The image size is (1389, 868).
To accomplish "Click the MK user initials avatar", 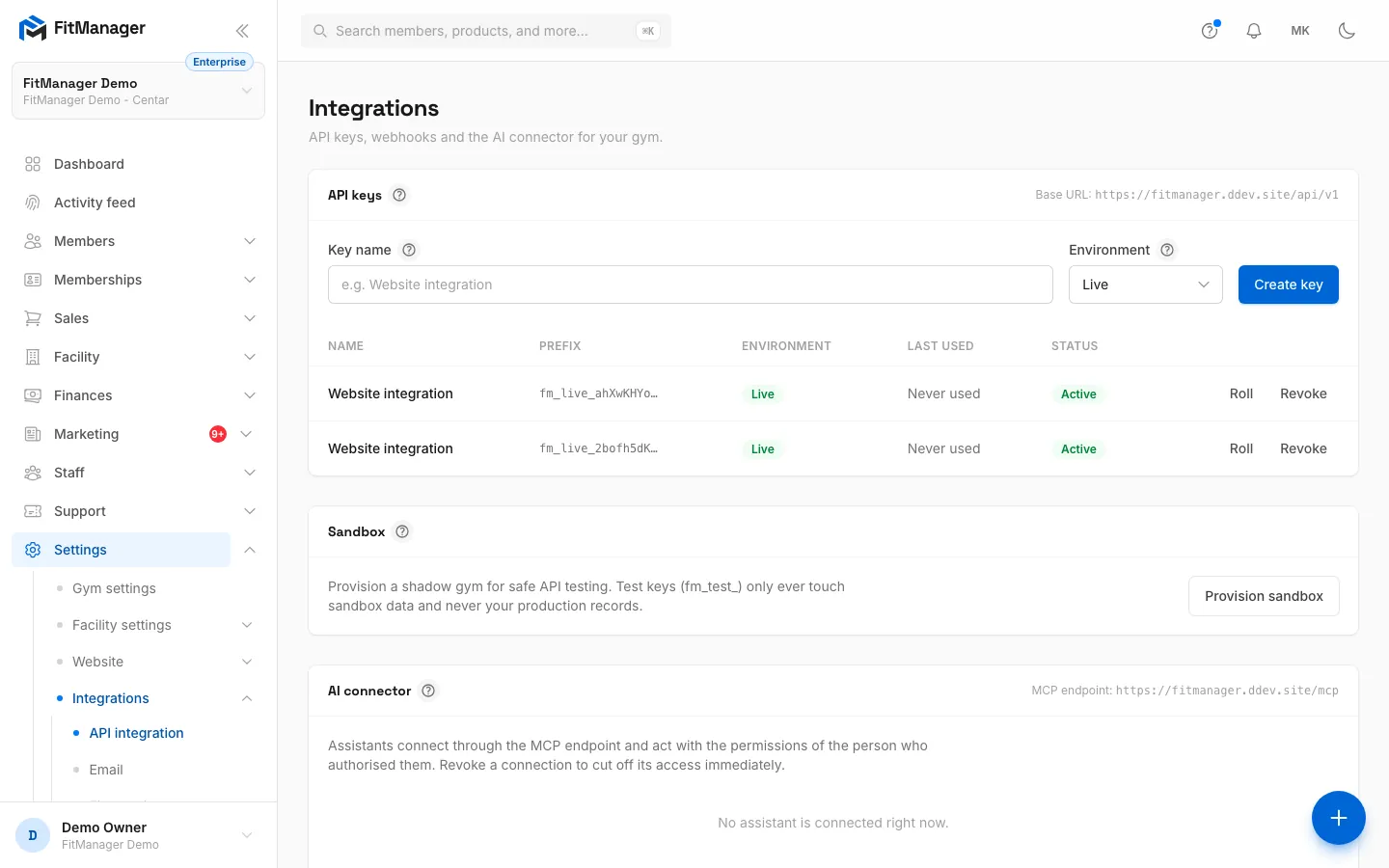I will click(x=1300, y=31).
